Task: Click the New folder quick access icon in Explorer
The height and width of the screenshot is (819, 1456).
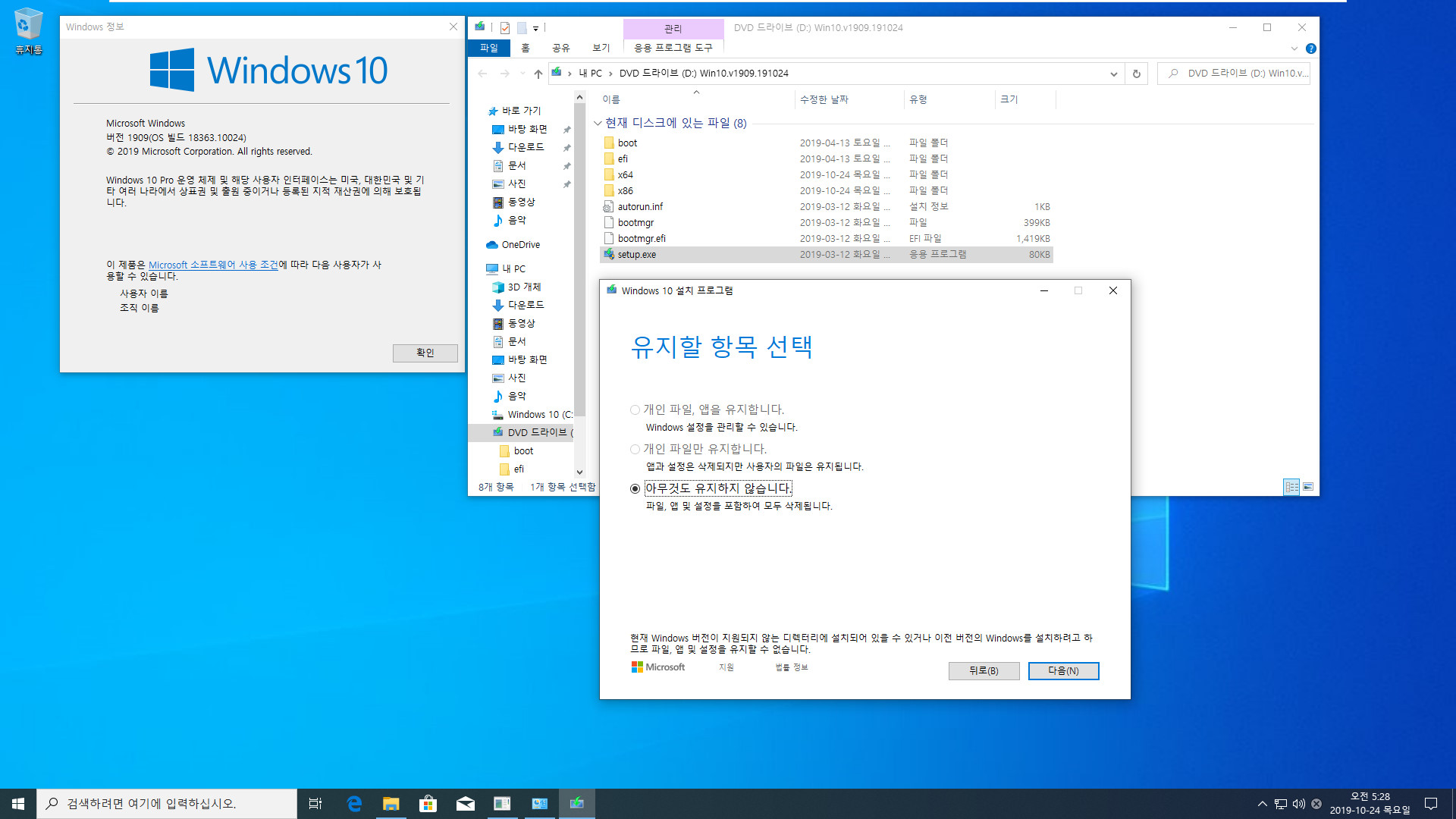Action: point(522,28)
